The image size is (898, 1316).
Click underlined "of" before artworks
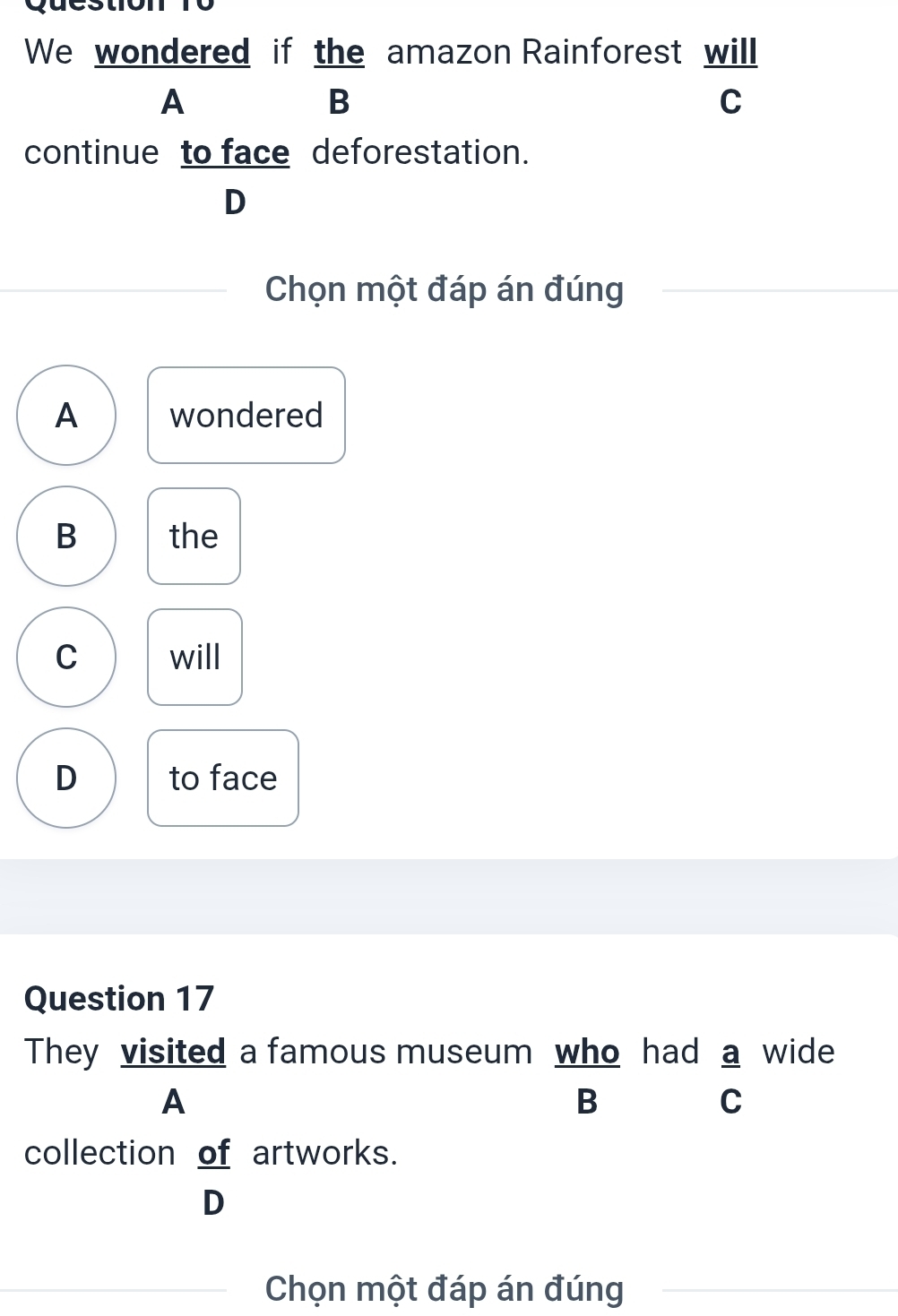(x=213, y=1153)
